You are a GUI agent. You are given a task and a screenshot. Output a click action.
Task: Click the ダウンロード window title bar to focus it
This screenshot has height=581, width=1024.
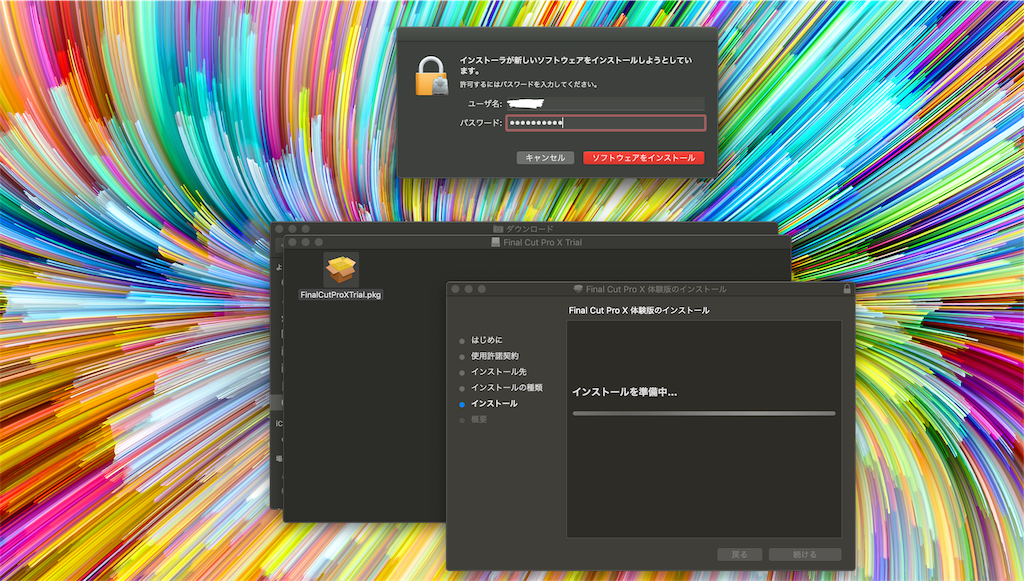(620, 228)
